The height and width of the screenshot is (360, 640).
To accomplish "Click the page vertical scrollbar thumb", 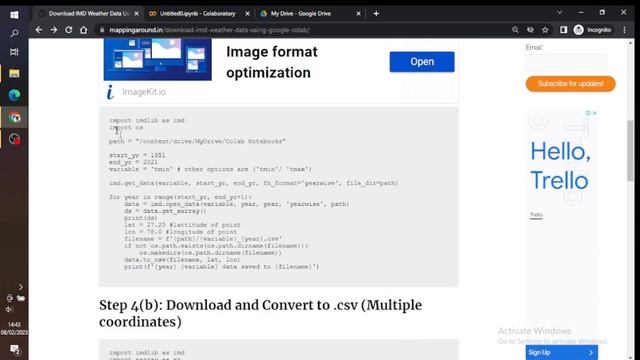I will point(630,151).
